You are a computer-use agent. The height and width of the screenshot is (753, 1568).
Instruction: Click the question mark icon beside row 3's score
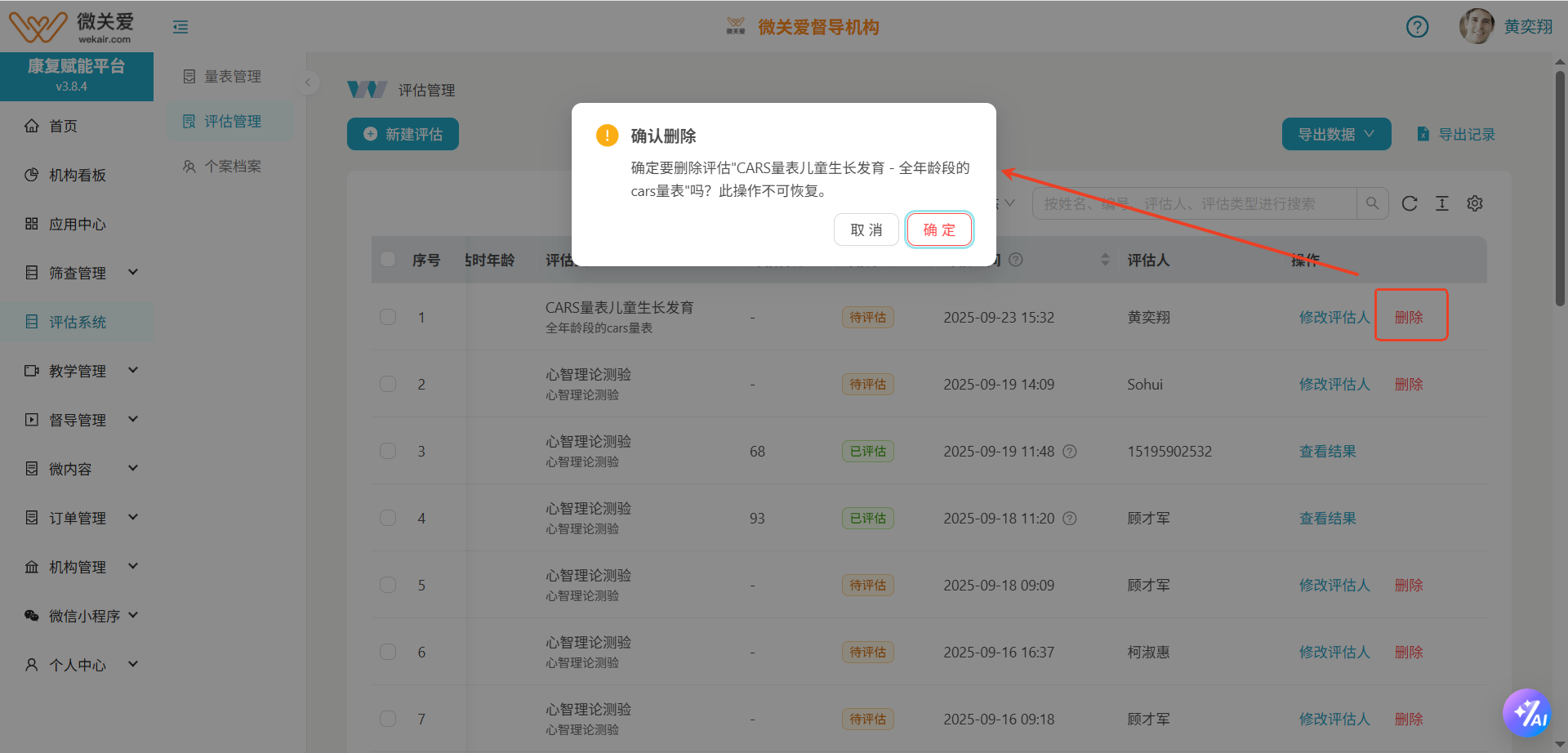click(1070, 451)
